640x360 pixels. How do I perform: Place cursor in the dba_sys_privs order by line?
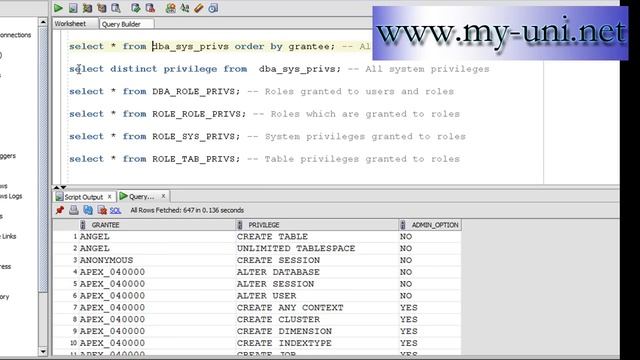(220, 47)
